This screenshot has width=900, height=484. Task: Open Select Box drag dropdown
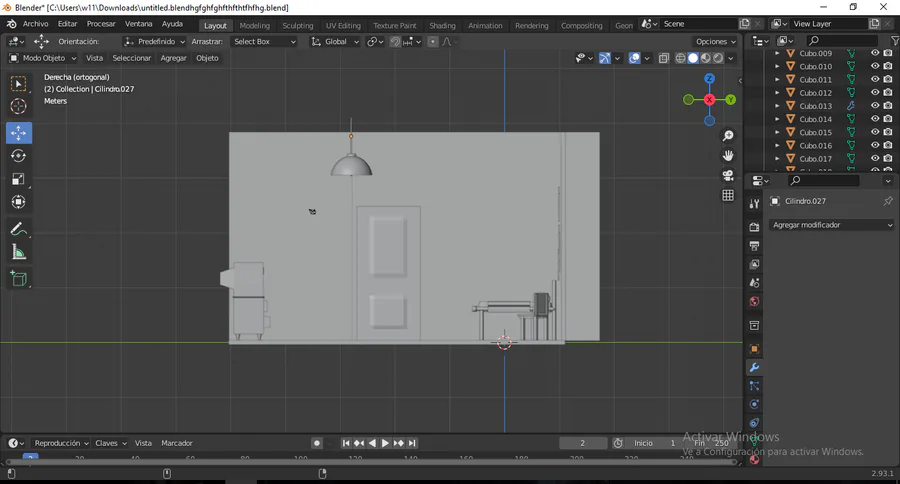[x=264, y=41]
